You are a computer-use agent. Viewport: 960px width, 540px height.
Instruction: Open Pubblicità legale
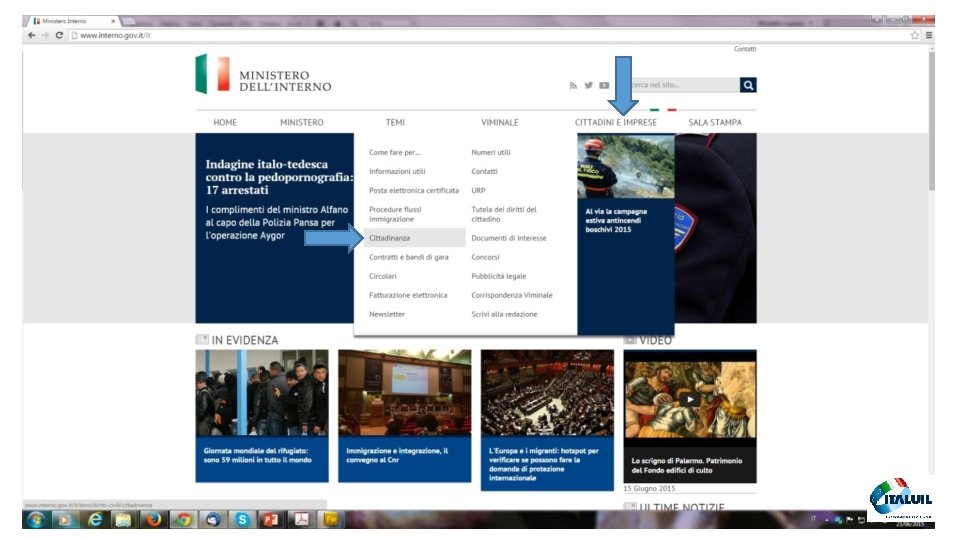tap(499, 276)
